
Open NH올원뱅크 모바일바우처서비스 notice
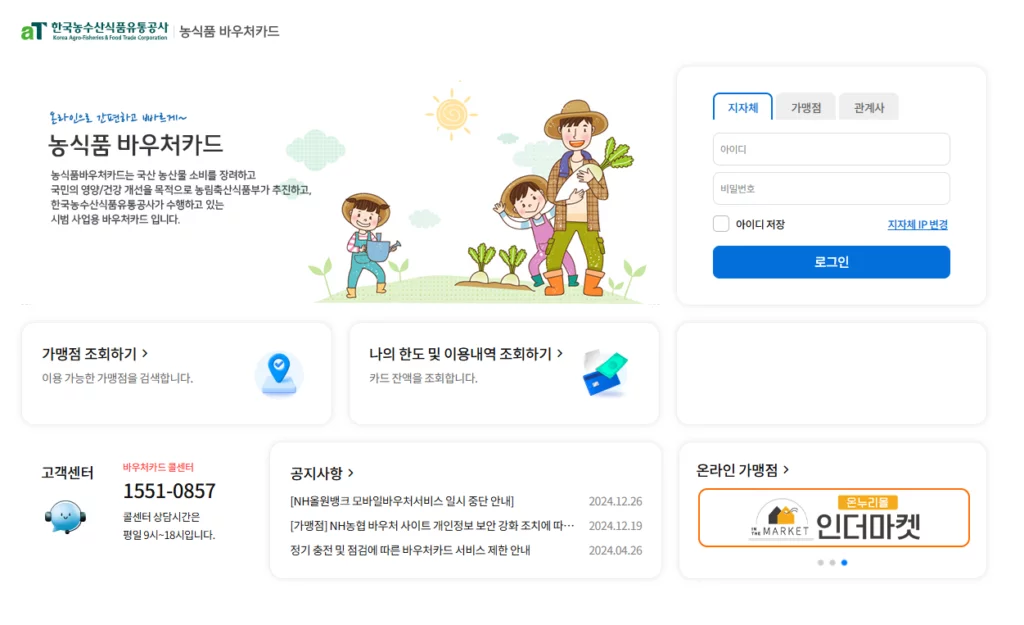pos(402,501)
